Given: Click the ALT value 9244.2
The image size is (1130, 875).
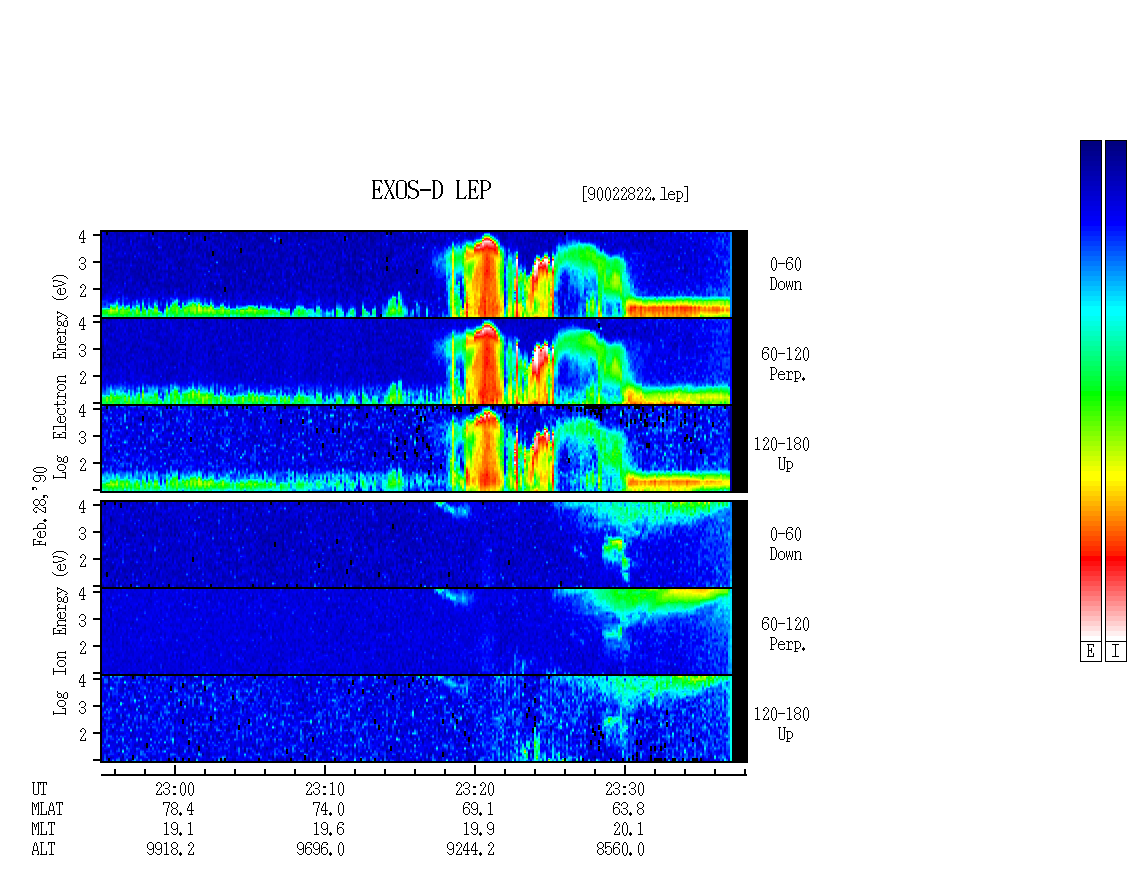Looking at the screenshot, I should click(471, 850).
